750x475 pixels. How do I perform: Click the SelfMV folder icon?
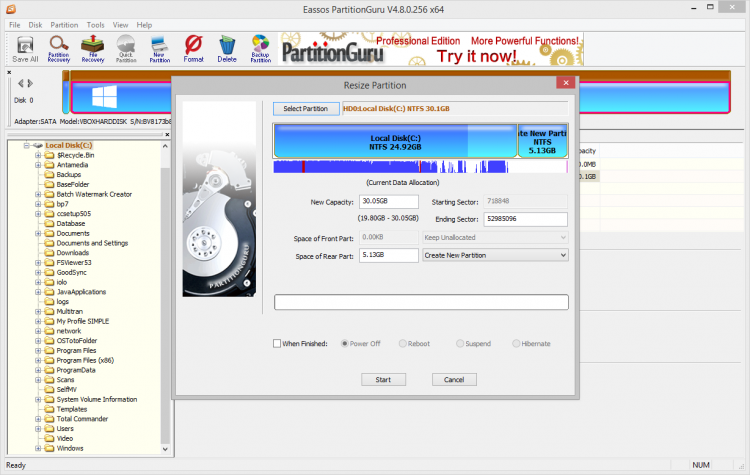(49, 389)
